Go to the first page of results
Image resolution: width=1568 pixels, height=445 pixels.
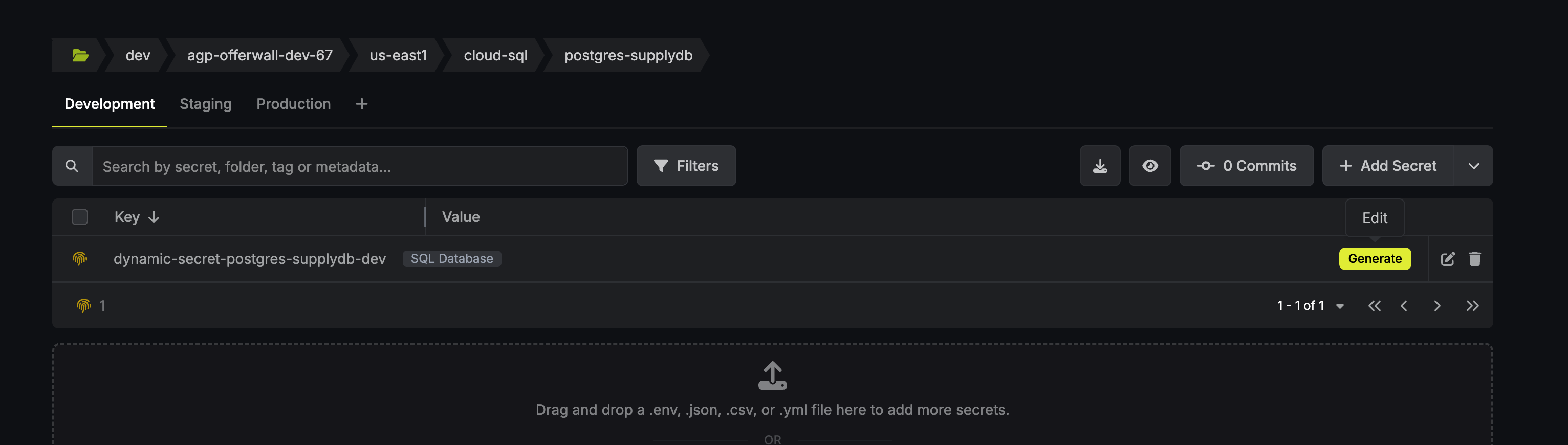click(1374, 306)
